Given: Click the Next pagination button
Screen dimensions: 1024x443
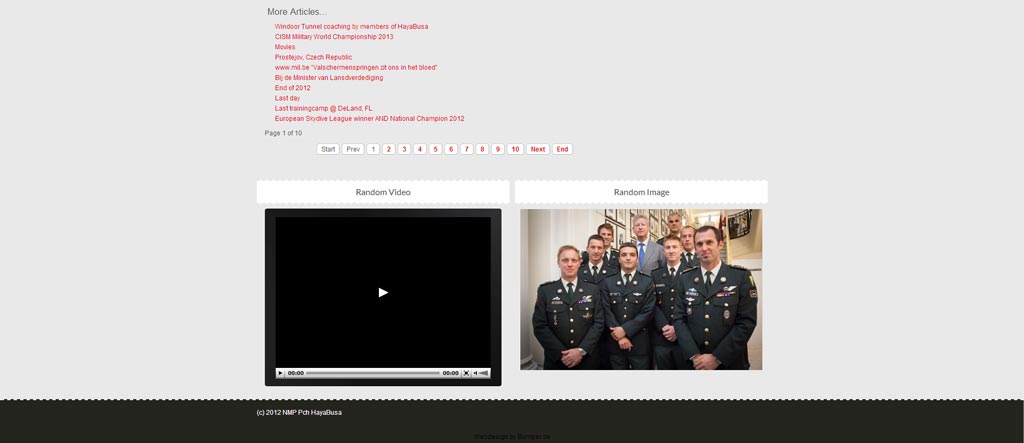Looking at the screenshot, I should [538, 149].
